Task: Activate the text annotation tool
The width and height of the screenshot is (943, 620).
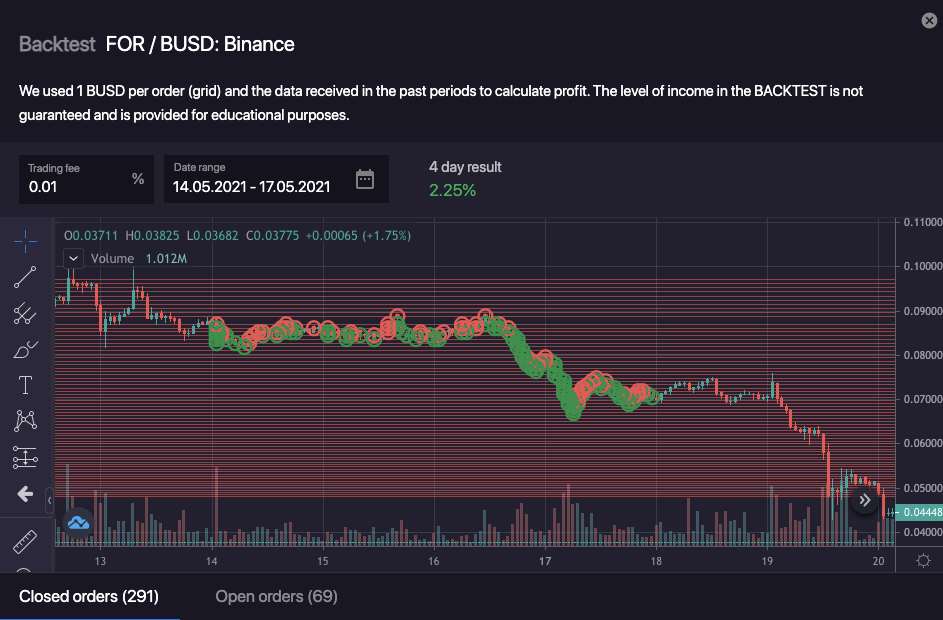Action: (26, 386)
